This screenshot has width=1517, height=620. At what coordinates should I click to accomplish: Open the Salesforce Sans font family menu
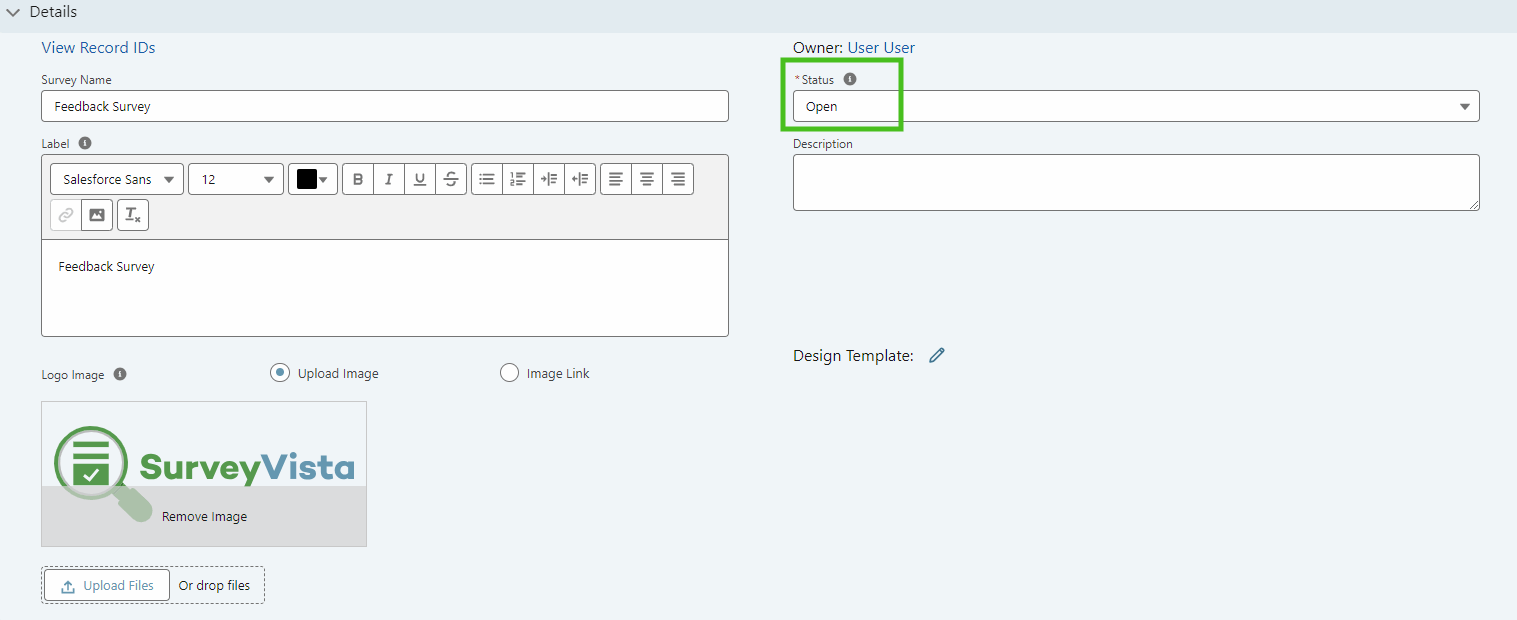pos(116,179)
